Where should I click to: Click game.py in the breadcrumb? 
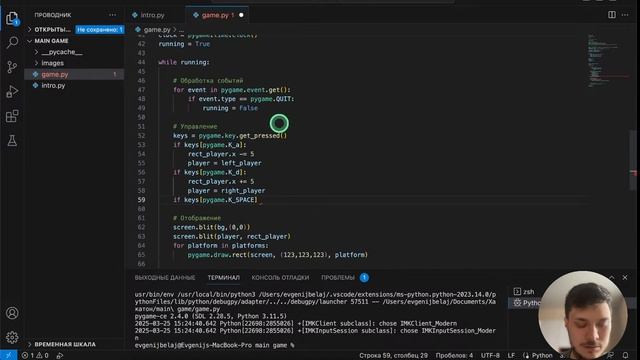(157, 30)
